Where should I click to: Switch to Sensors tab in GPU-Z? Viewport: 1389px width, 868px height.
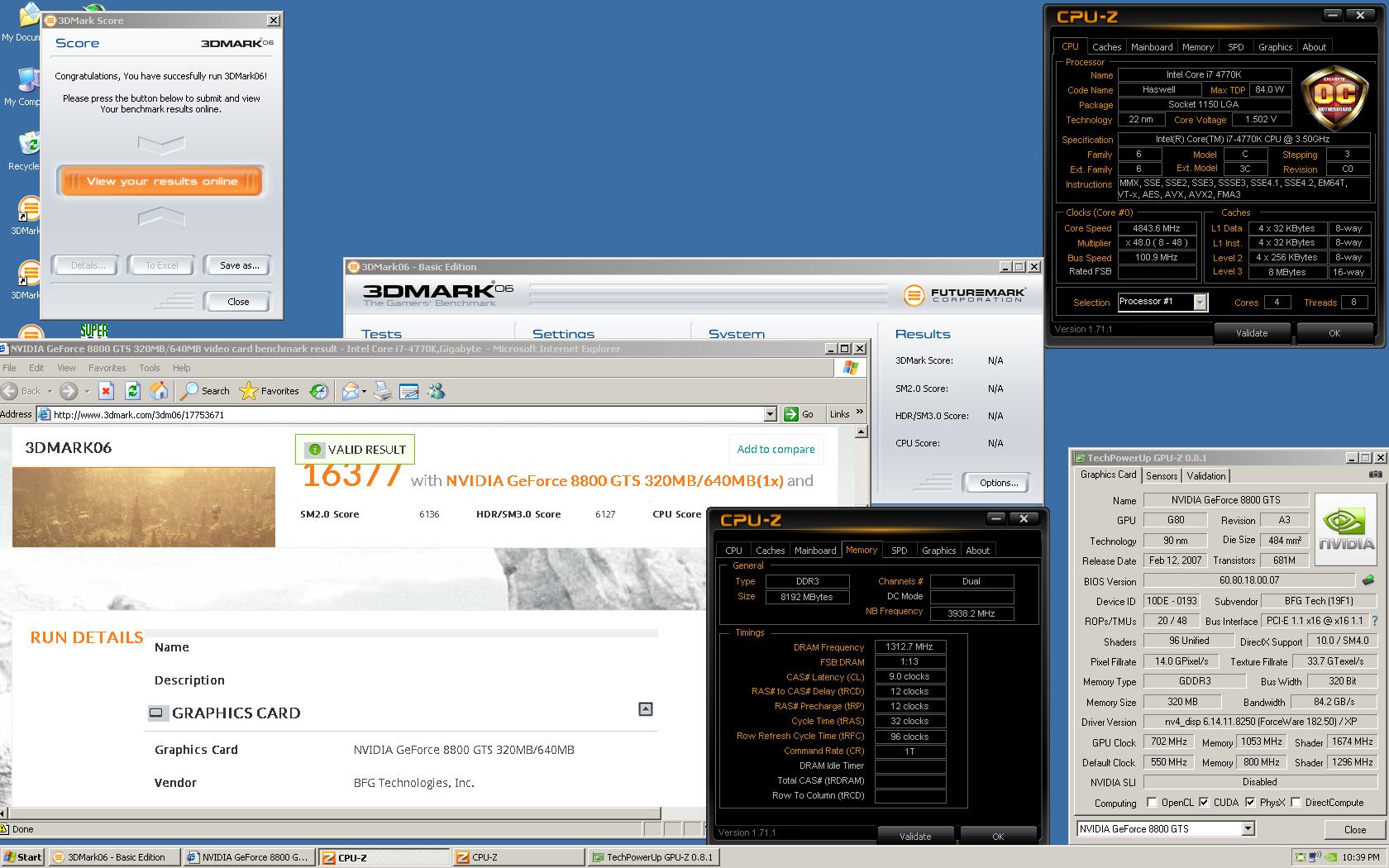point(1162,475)
